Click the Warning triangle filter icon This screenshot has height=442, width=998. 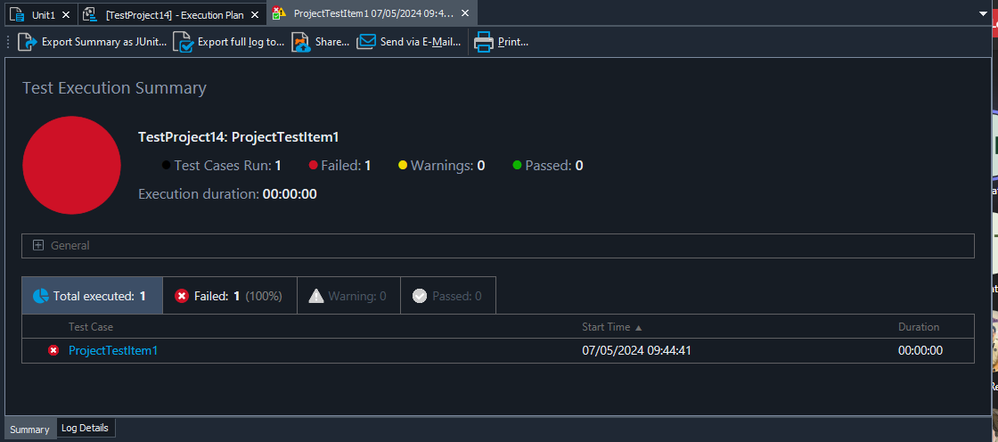(316, 296)
